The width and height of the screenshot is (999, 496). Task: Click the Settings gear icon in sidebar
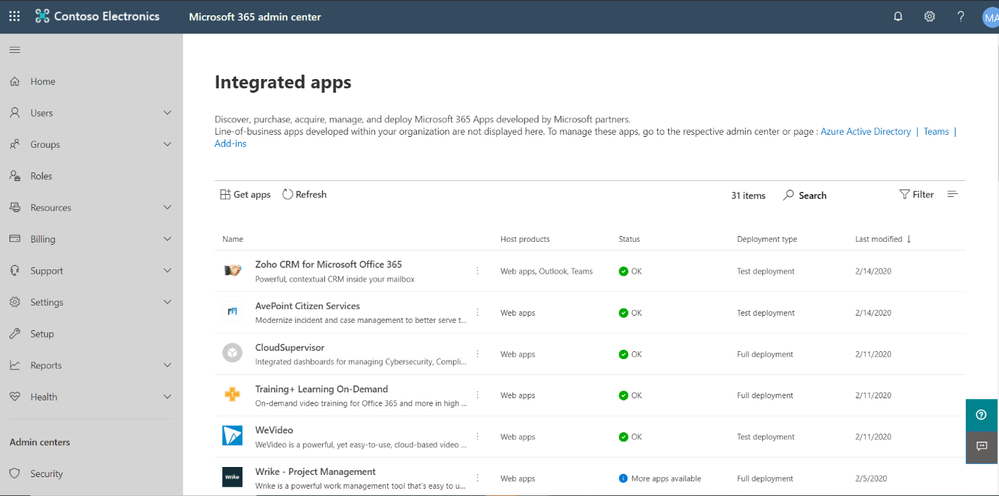15,302
